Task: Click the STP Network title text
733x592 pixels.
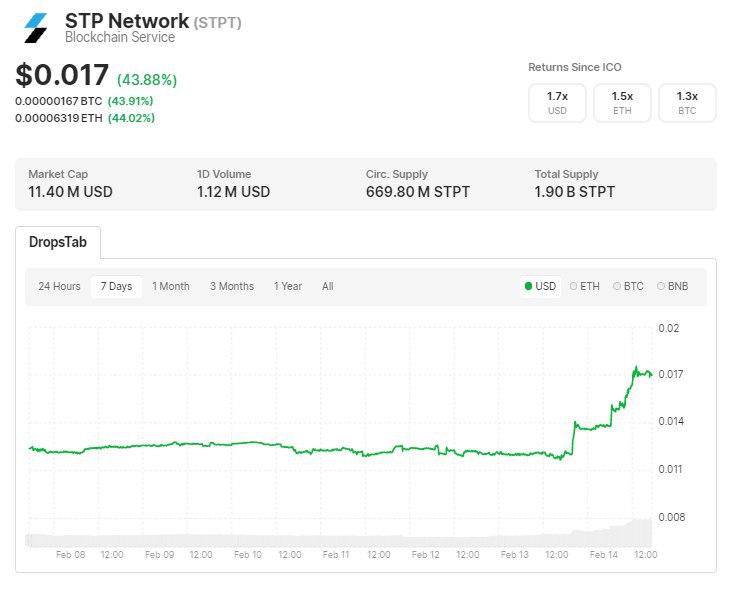Action: coord(127,21)
